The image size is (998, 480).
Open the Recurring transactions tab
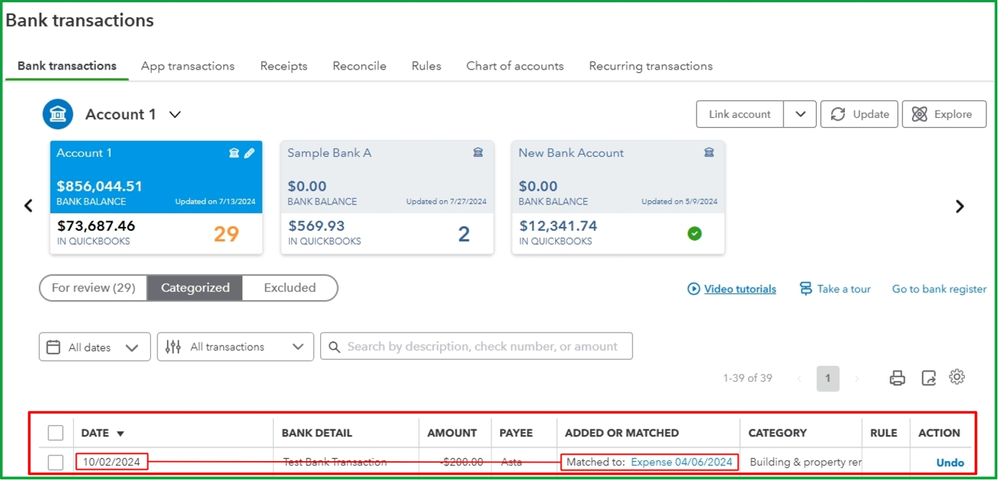pyautogui.click(x=650, y=66)
